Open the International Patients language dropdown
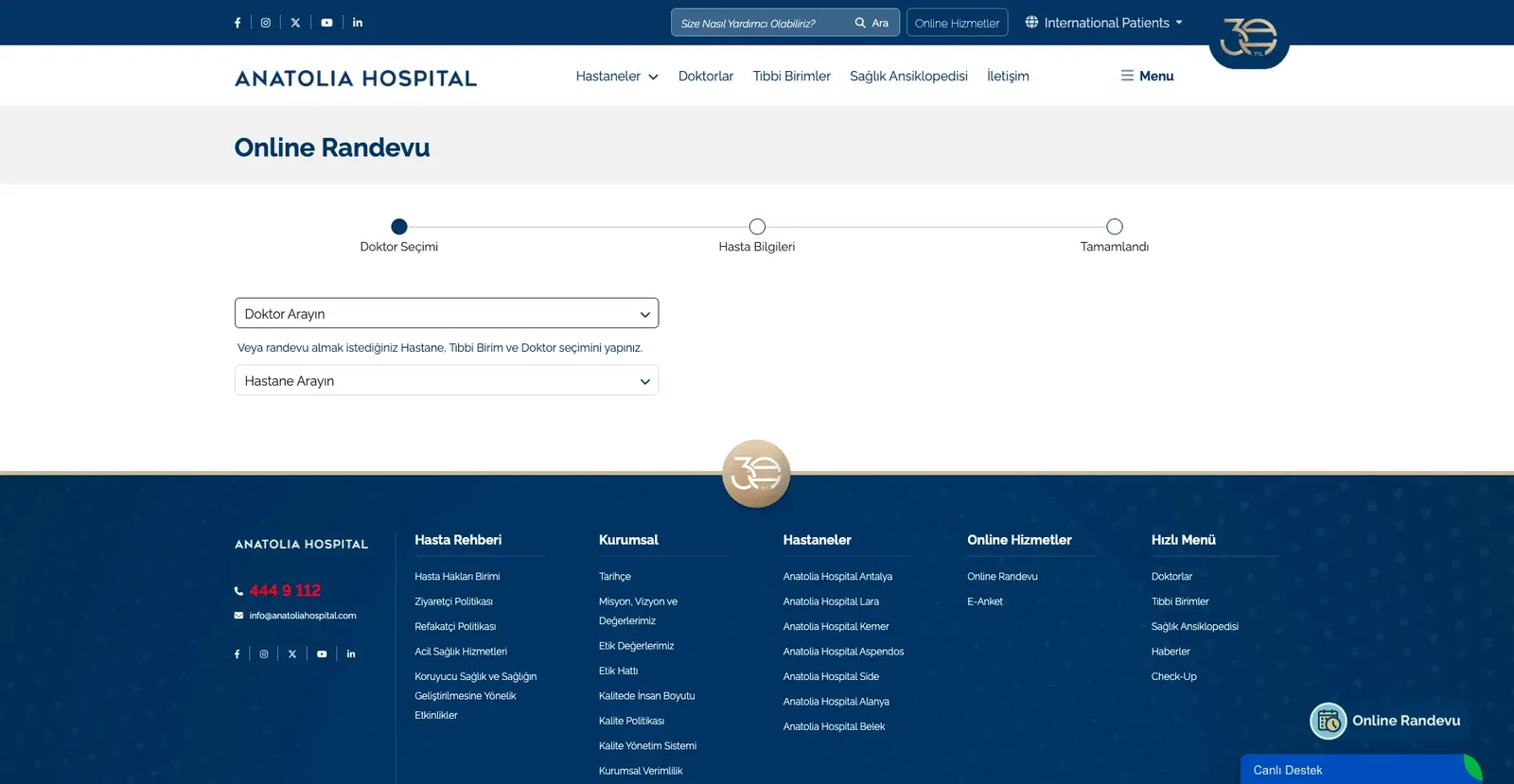The width and height of the screenshot is (1514, 784). [1104, 23]
